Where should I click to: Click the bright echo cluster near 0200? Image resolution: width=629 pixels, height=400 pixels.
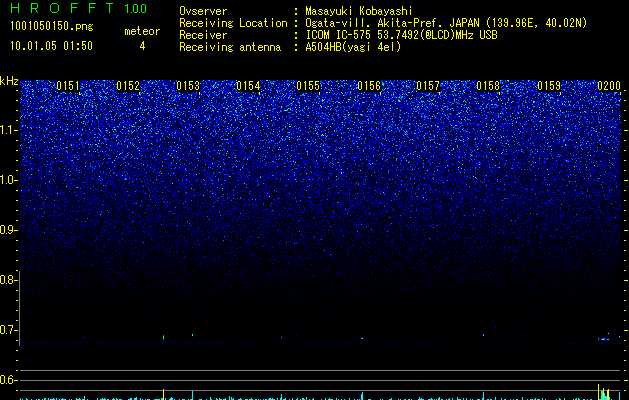coord(604,338)
